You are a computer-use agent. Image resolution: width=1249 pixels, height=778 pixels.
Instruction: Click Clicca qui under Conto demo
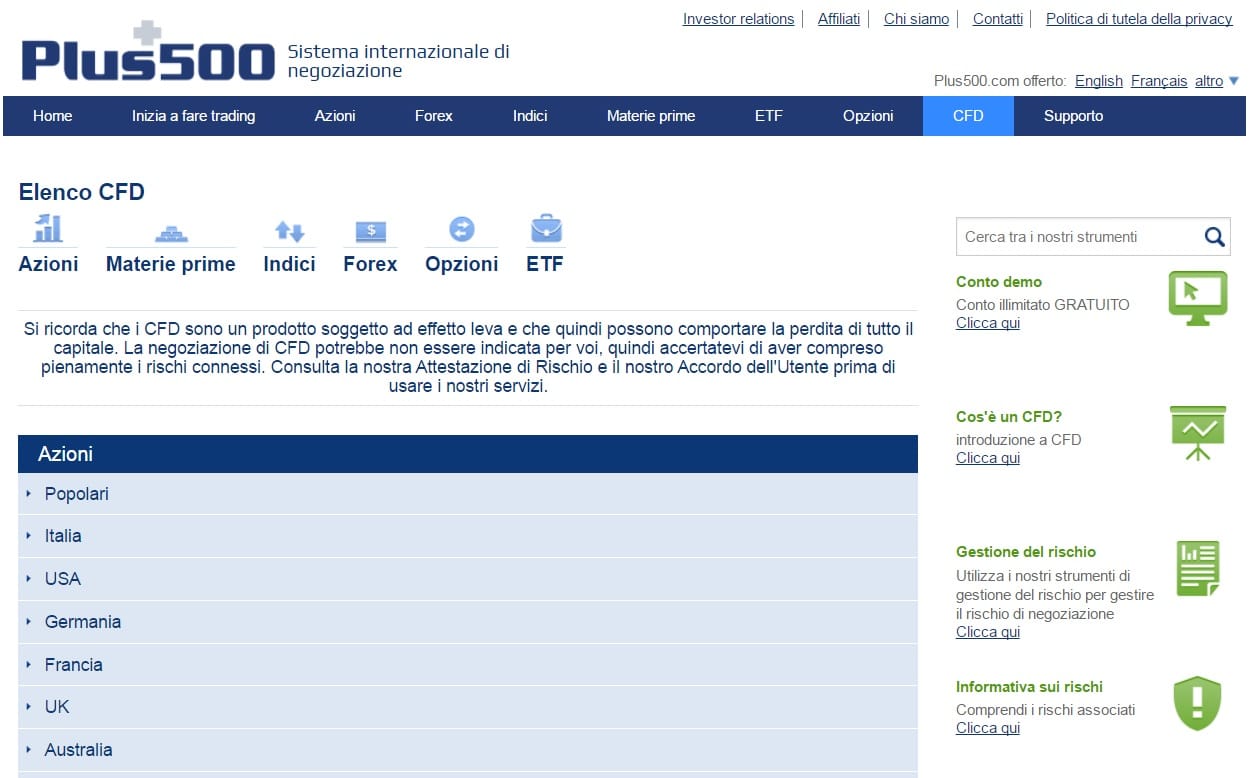(x=988, y=323)
